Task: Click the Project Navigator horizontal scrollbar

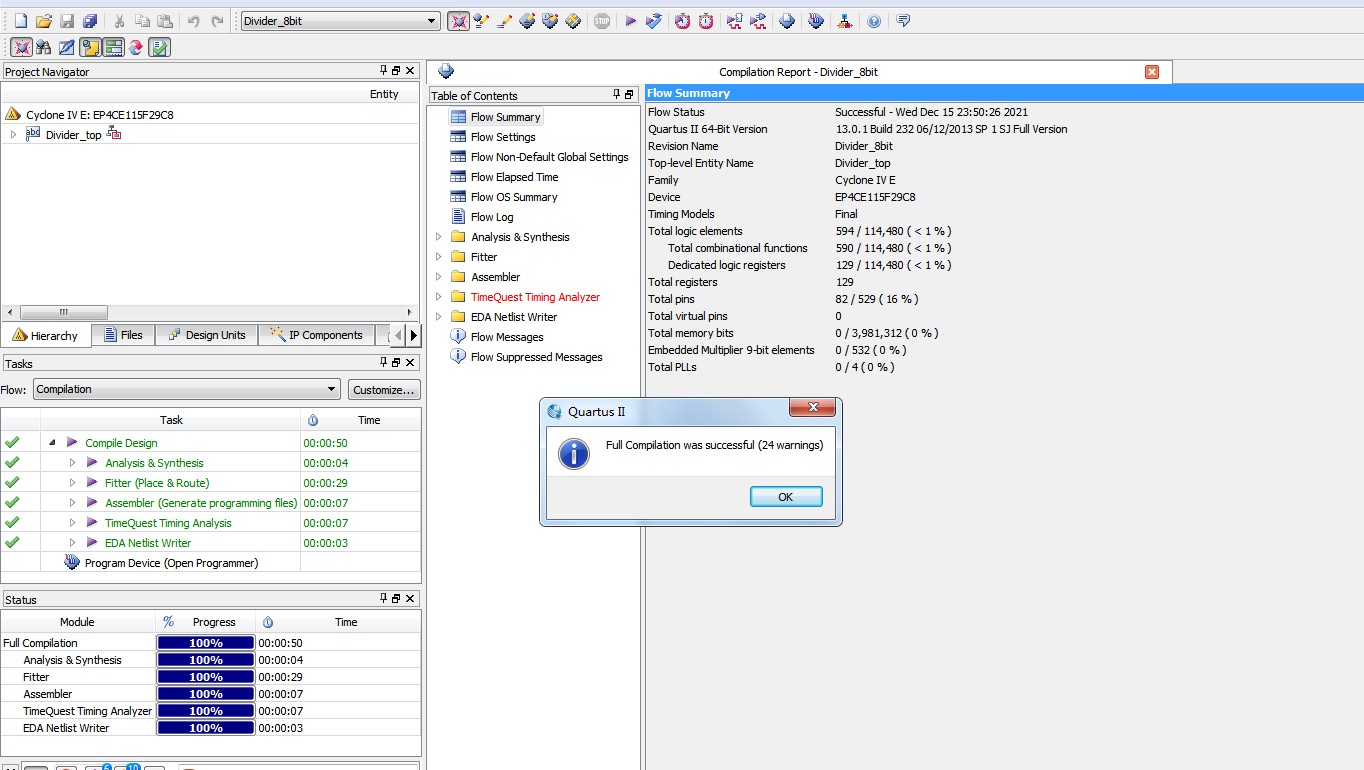Action: coord(63,312)
